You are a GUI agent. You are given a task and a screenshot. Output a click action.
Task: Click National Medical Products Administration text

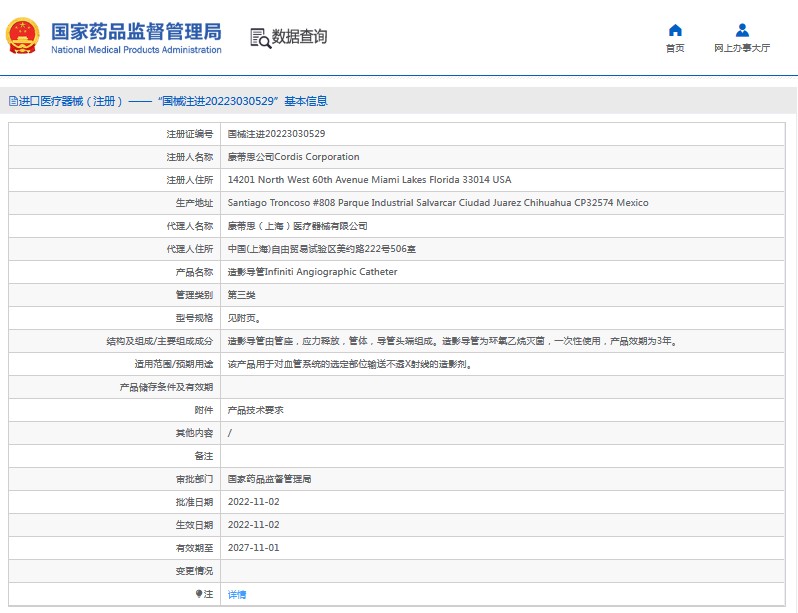coord(136,50)
